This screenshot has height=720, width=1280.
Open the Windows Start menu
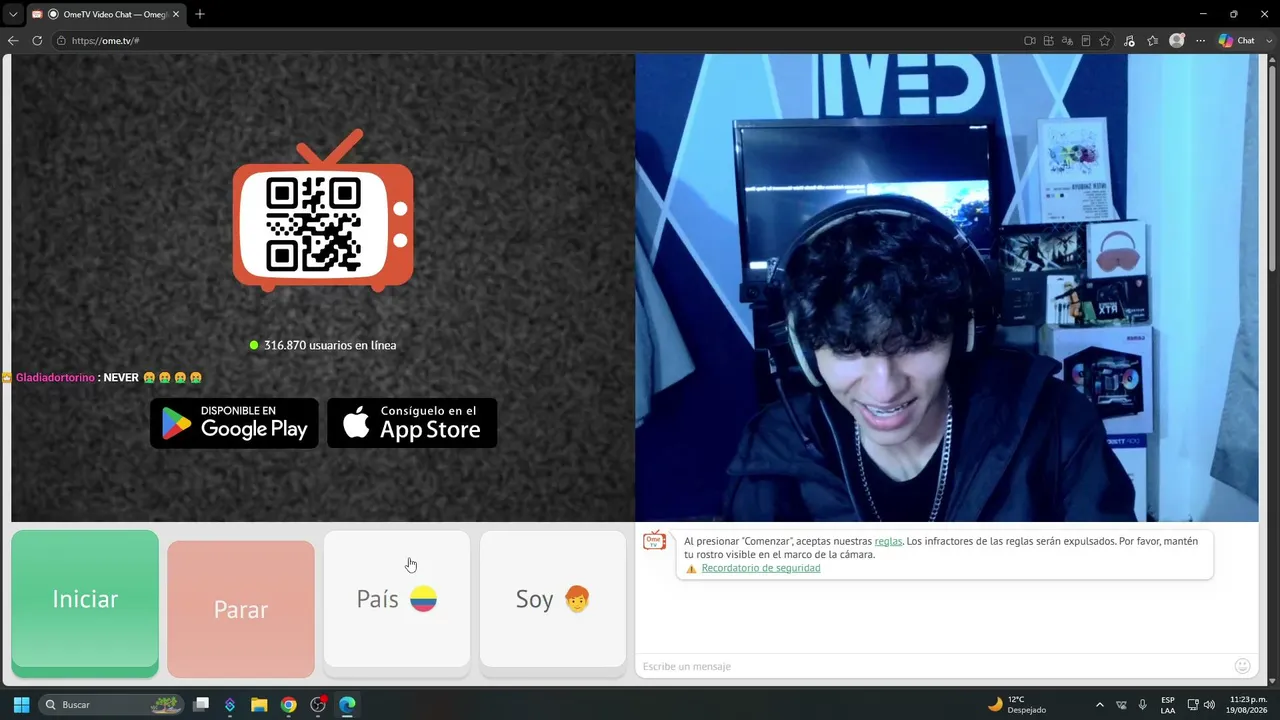(x=21, y=705)
